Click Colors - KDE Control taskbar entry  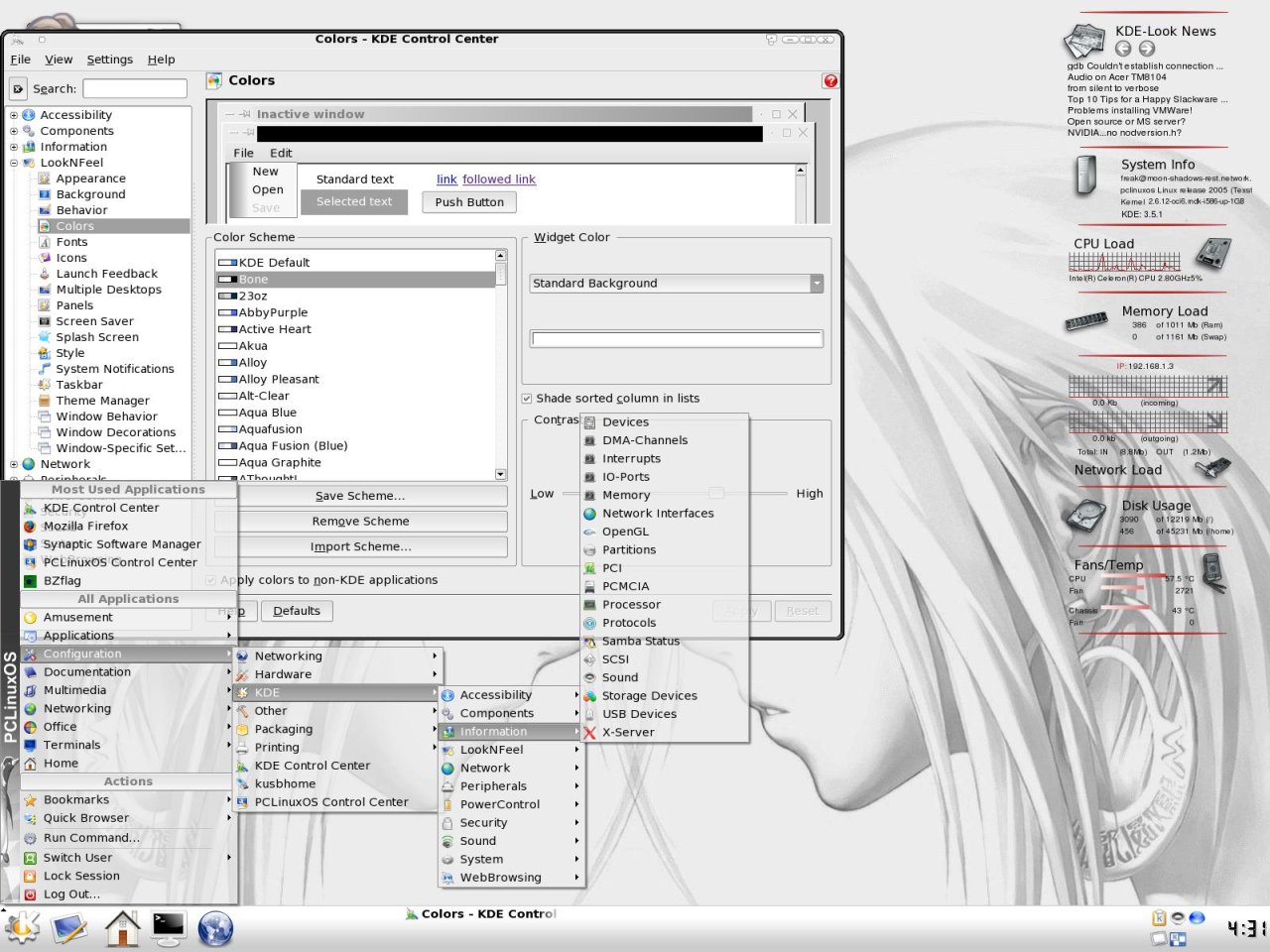(x=481, y=914)
